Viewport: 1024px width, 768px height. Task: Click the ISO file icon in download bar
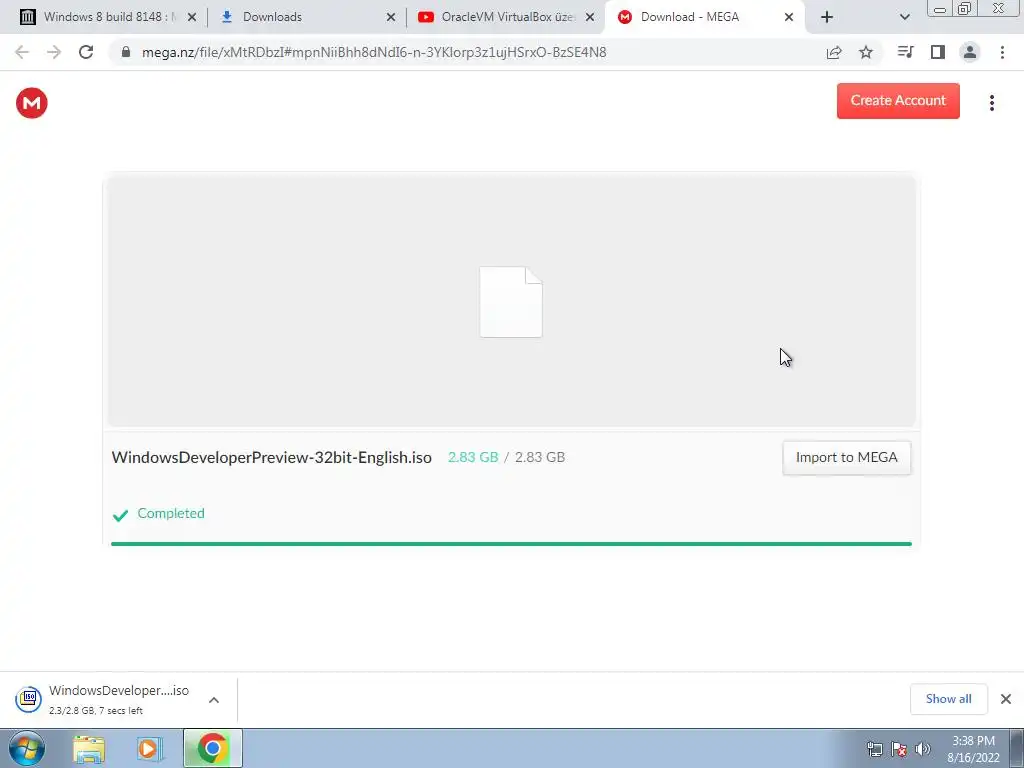[x=29, y=699]
